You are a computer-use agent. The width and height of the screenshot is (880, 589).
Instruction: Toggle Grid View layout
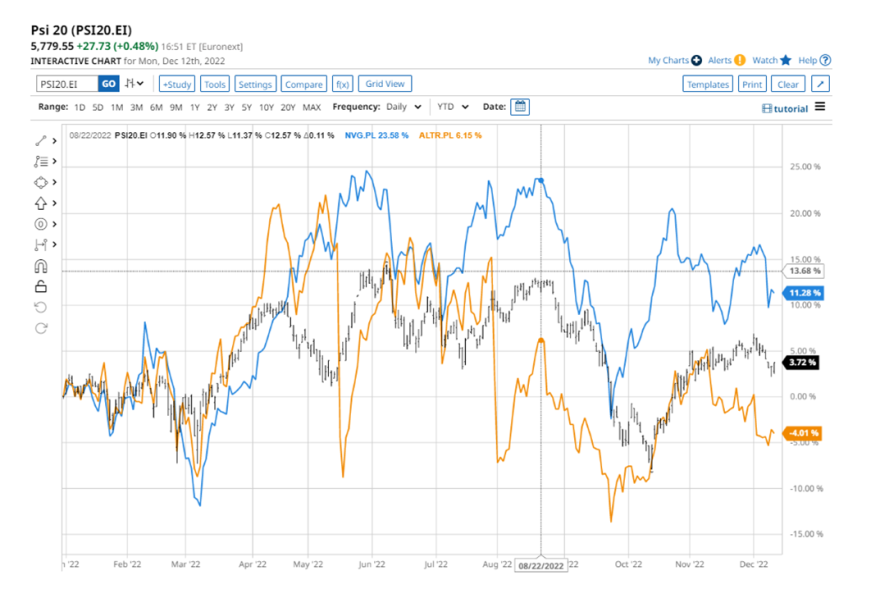(385, 84)
